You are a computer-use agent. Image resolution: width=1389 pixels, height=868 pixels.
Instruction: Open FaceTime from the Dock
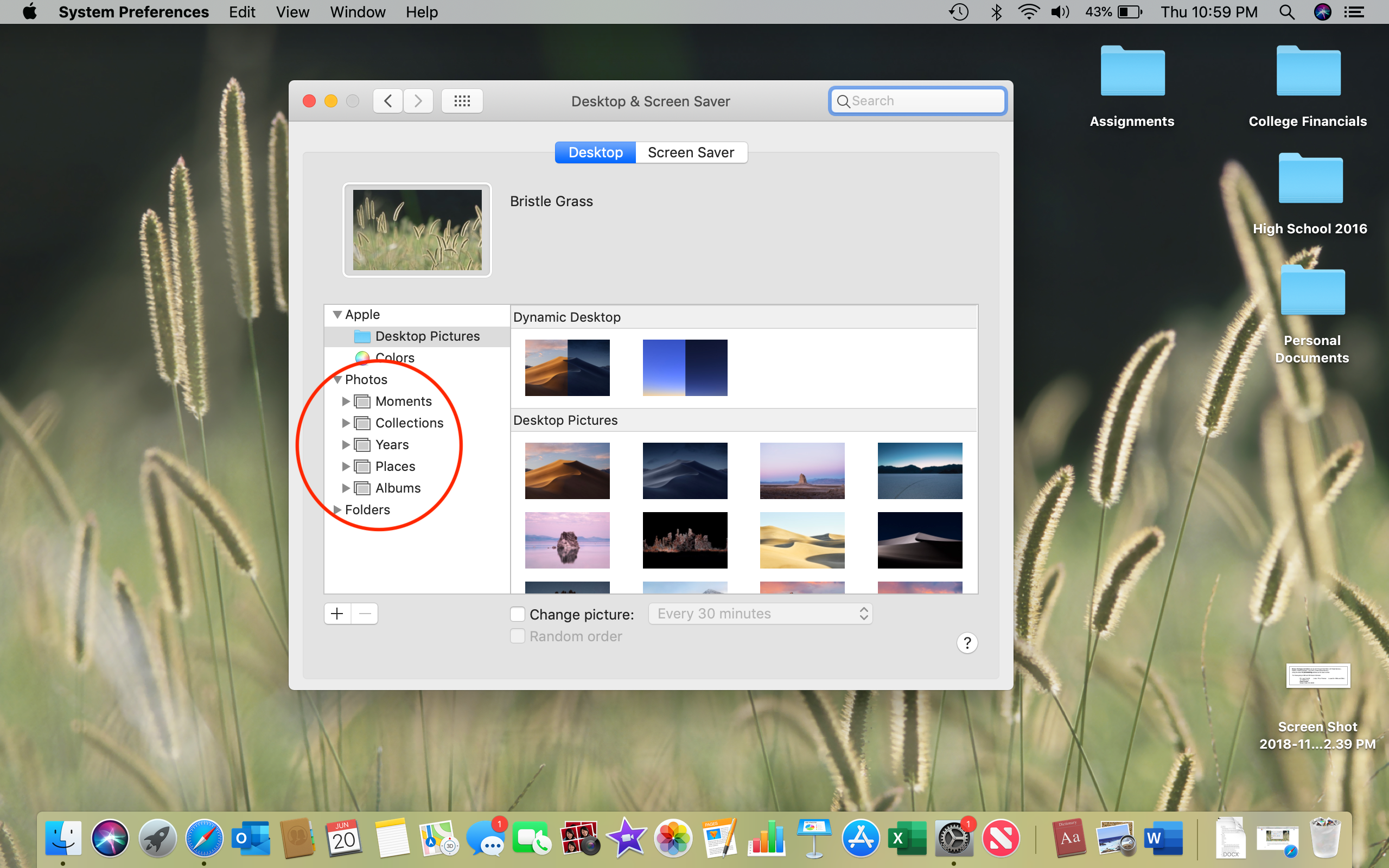(x=532, y=838)
